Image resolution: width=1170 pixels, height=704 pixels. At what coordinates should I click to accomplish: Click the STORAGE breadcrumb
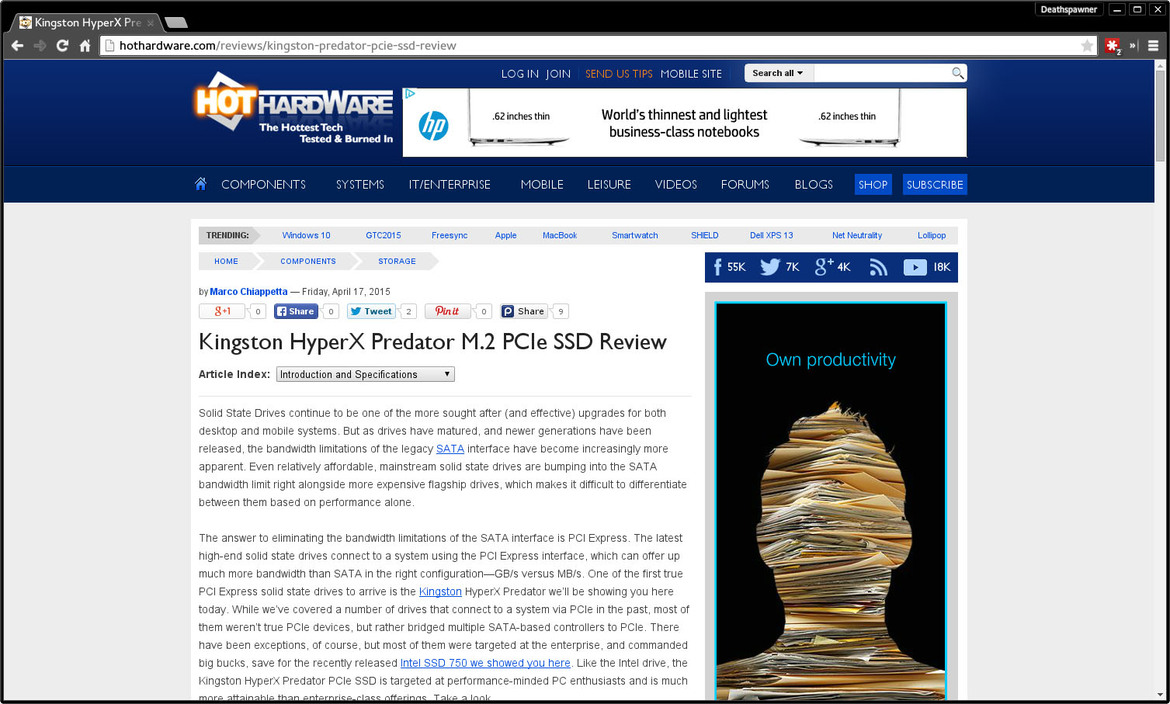click(x=397, y=261)
